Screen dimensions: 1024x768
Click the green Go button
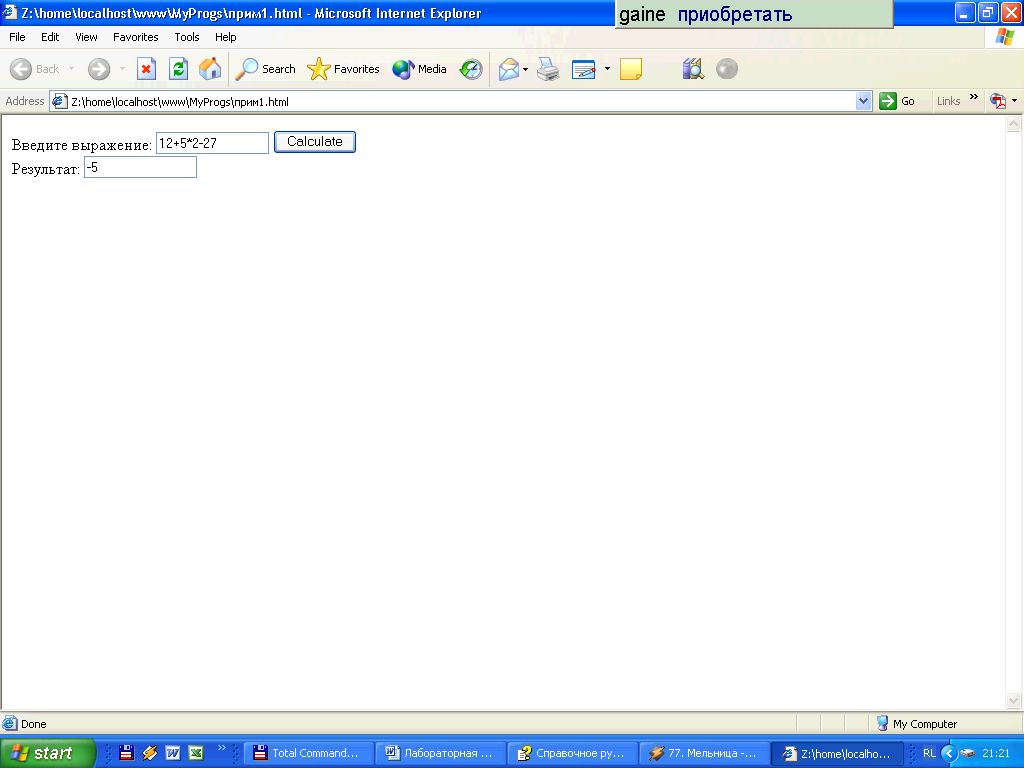(x=897, y=101)
